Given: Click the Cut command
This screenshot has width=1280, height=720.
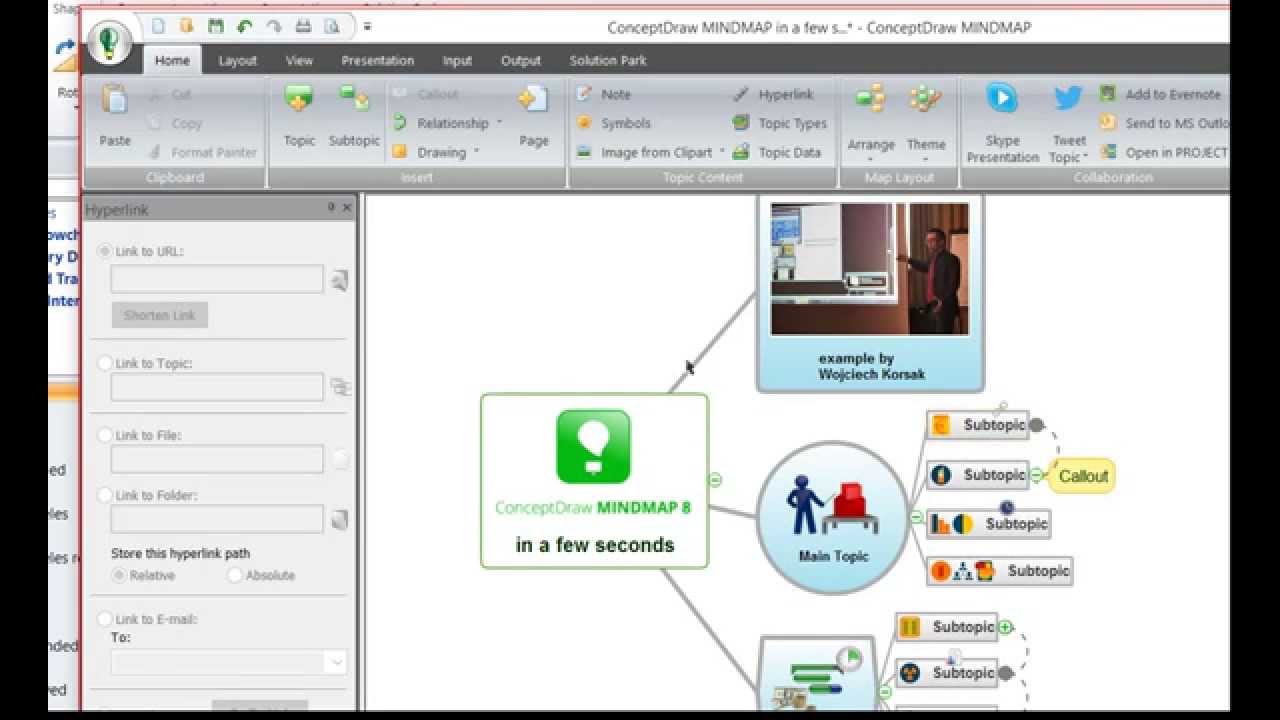Looking at the screenshot, I should pyautogui.click(x=170, y=94).
